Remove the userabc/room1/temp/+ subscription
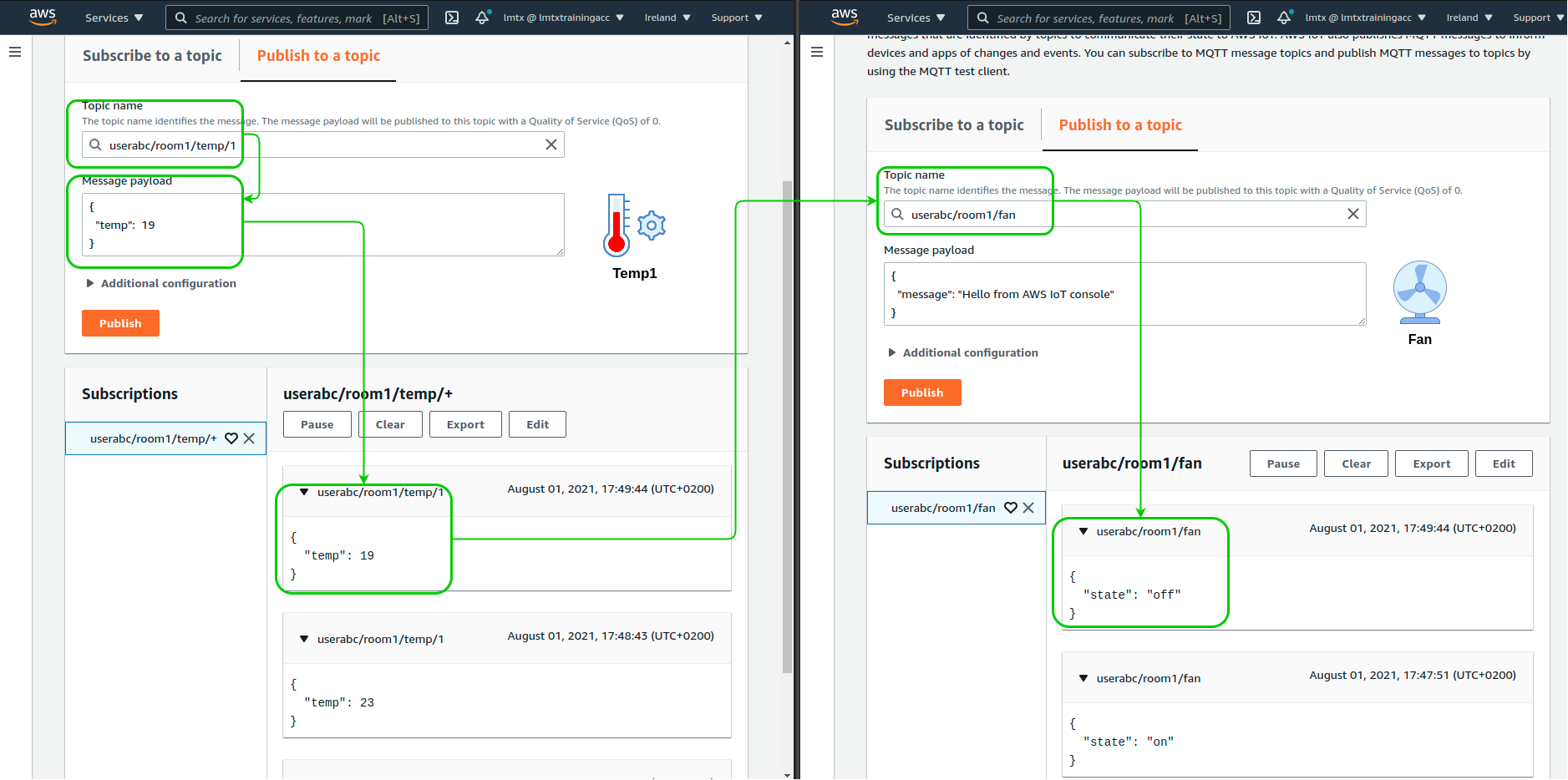Viewport: 1568px width, 780px height. point(249,438)
